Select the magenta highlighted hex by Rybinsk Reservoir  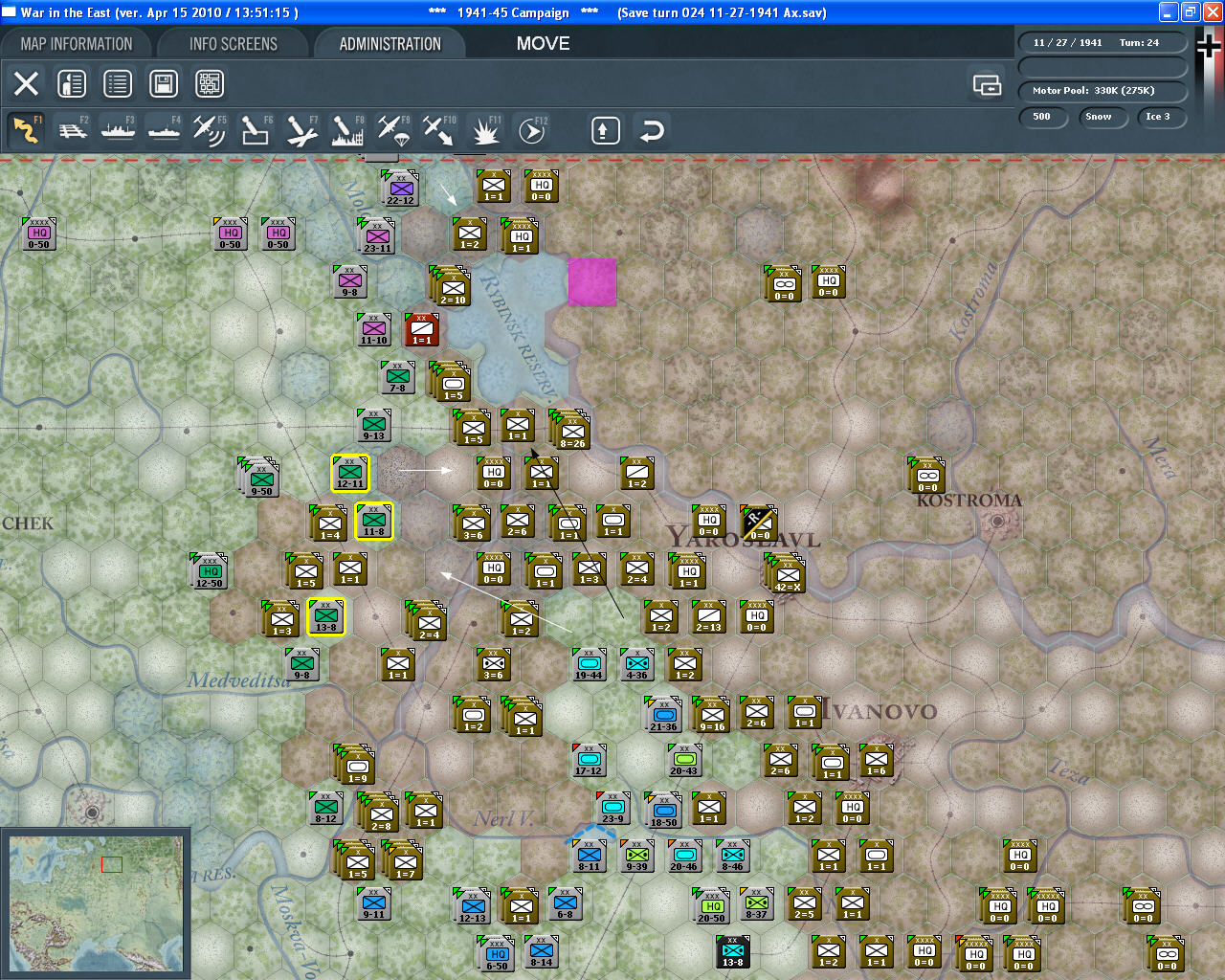tap(592, 282)
